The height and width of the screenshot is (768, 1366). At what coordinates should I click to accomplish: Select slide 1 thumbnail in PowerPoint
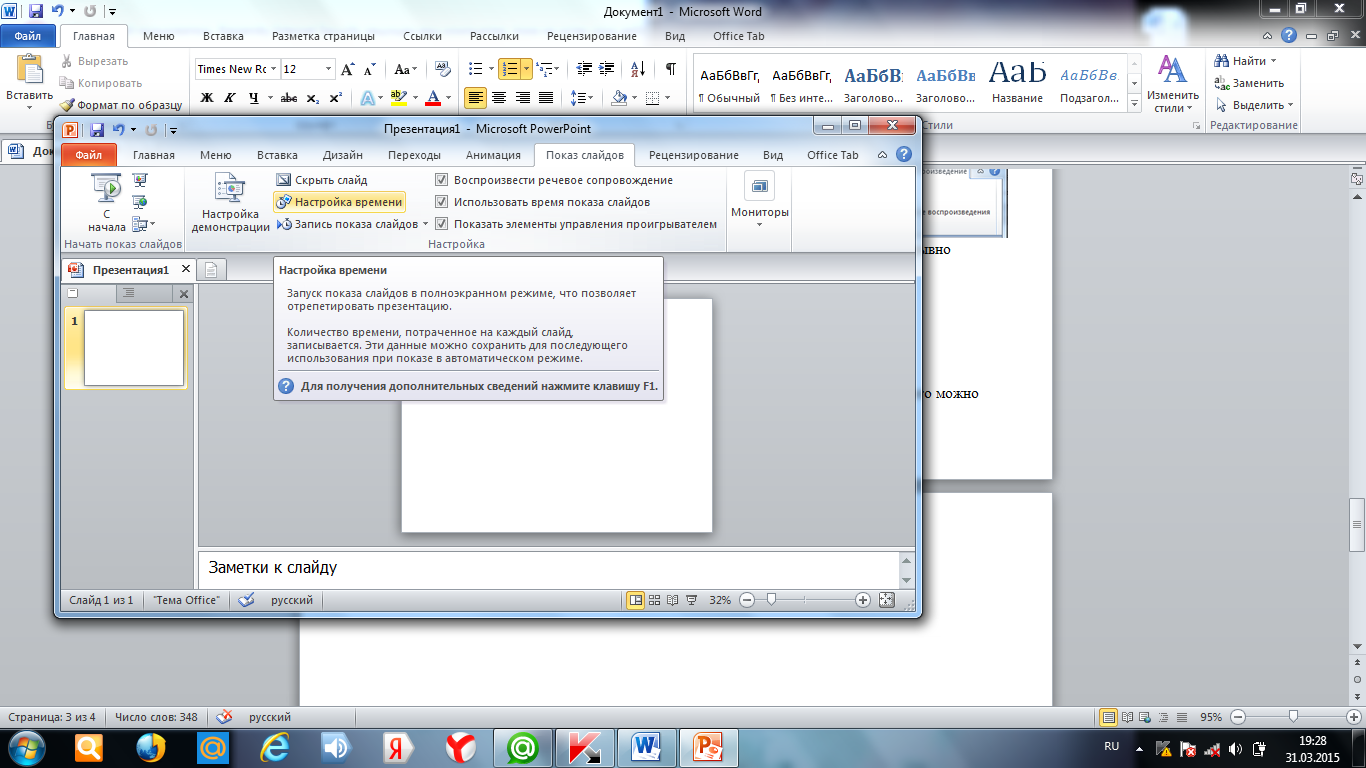coord(134,348)
